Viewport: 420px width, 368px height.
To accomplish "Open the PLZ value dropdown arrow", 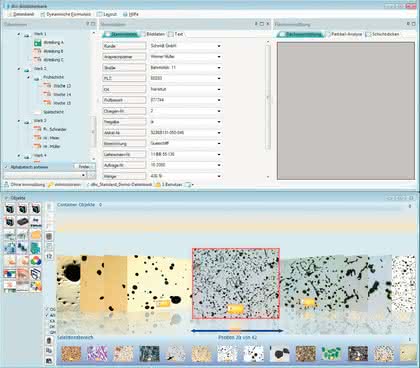I will point(219,79).
